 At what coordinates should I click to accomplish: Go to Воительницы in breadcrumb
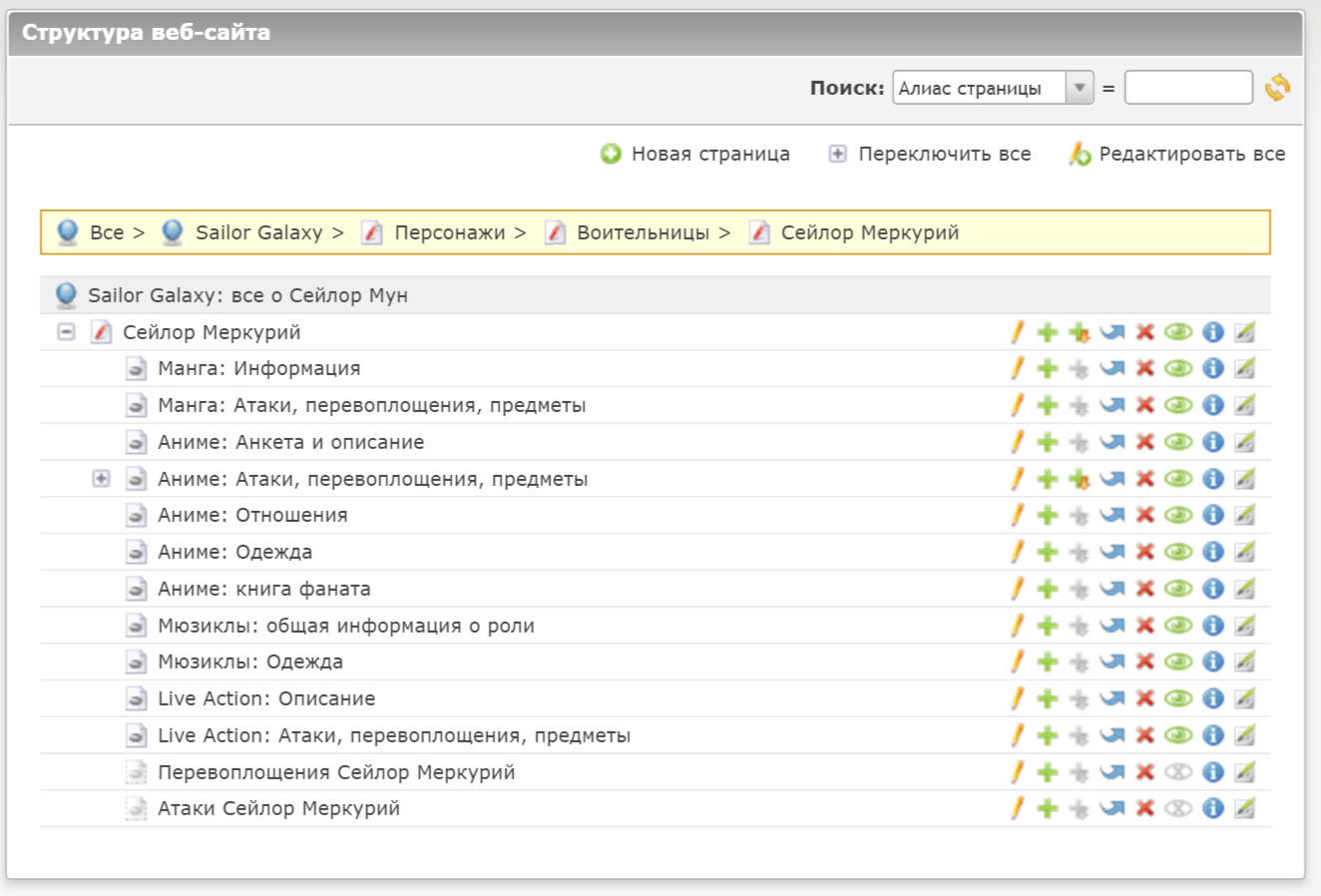[x=642, y=232]
